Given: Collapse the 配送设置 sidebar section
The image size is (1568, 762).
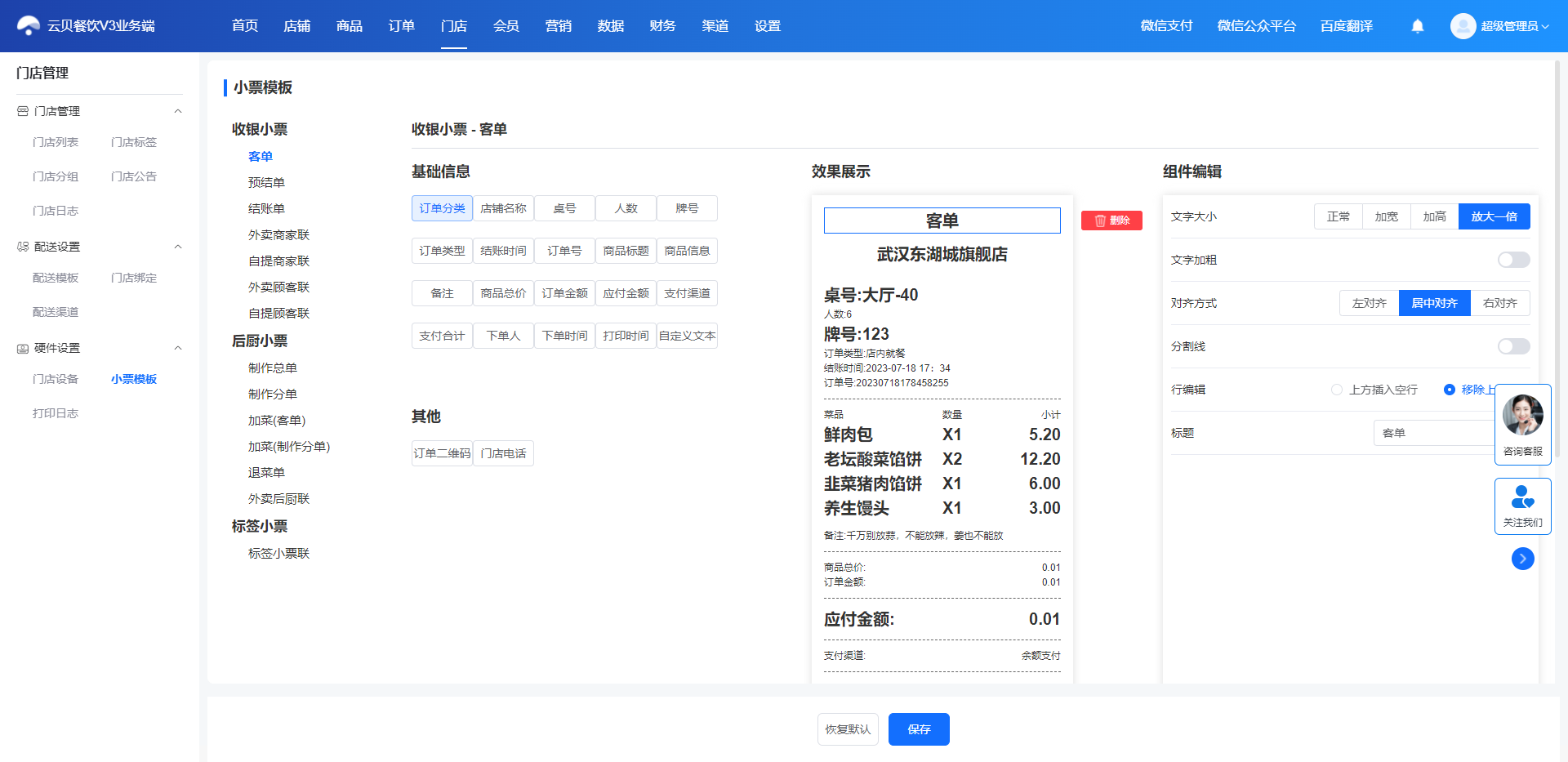Looking at the screenshot, I should (178, 247).
